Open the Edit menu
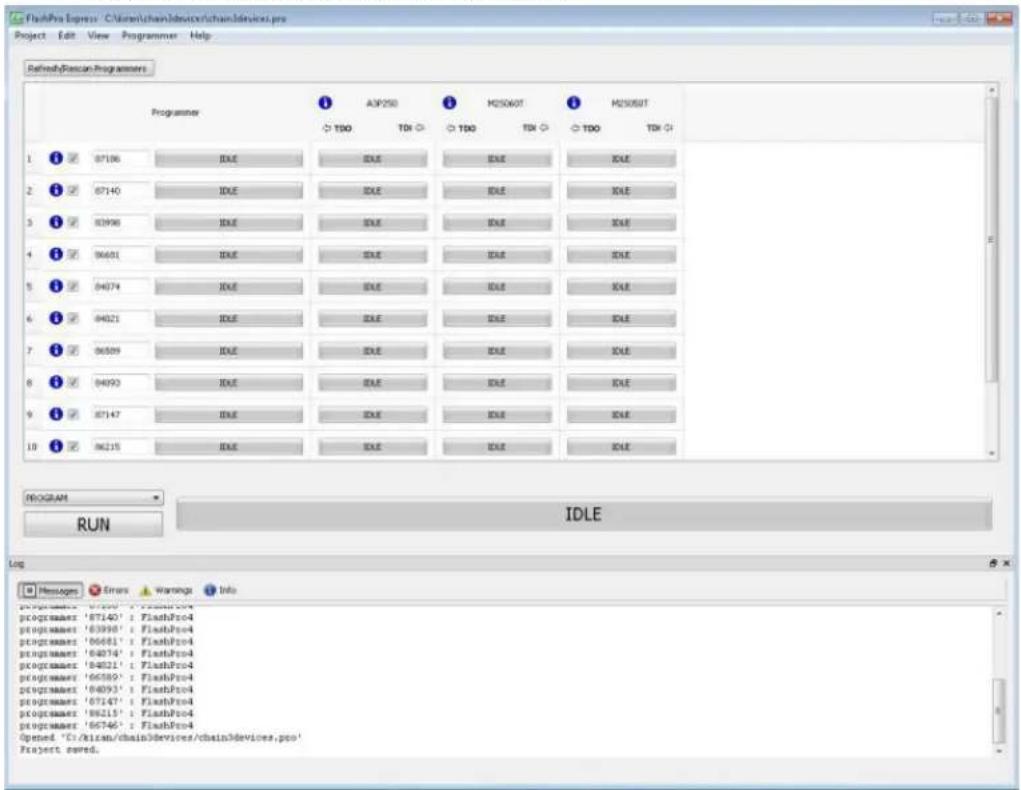 [66, 35]
